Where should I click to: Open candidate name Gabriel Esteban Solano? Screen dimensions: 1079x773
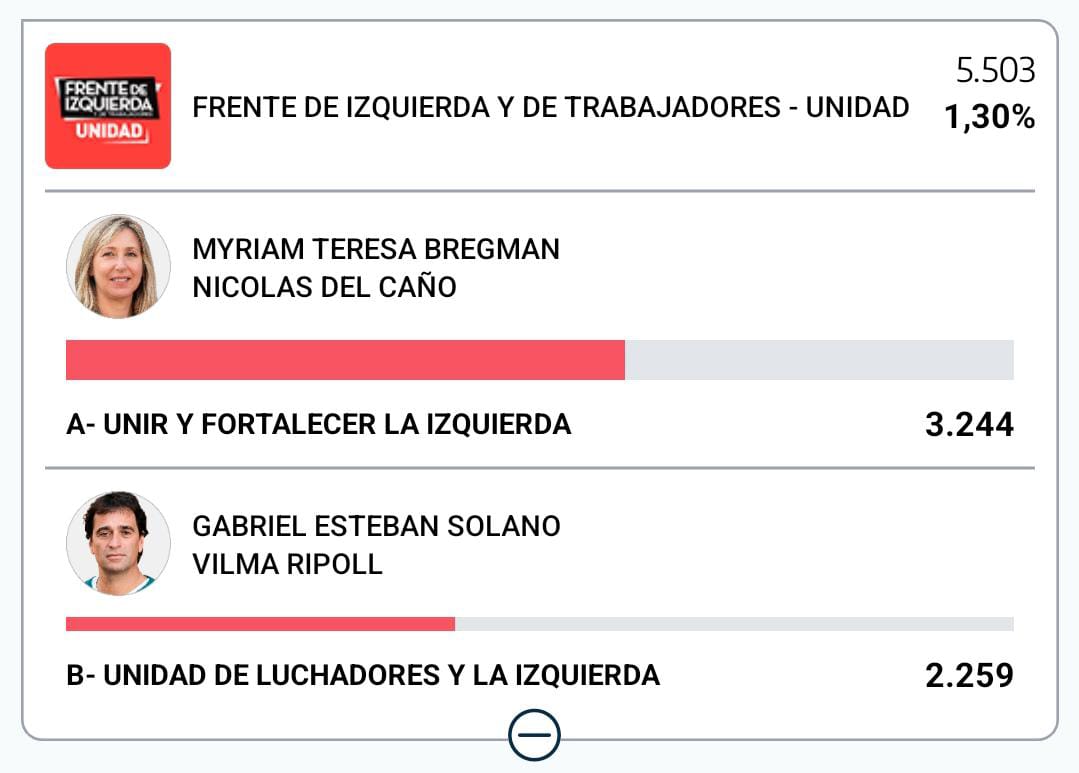click(x=376, y=526)
